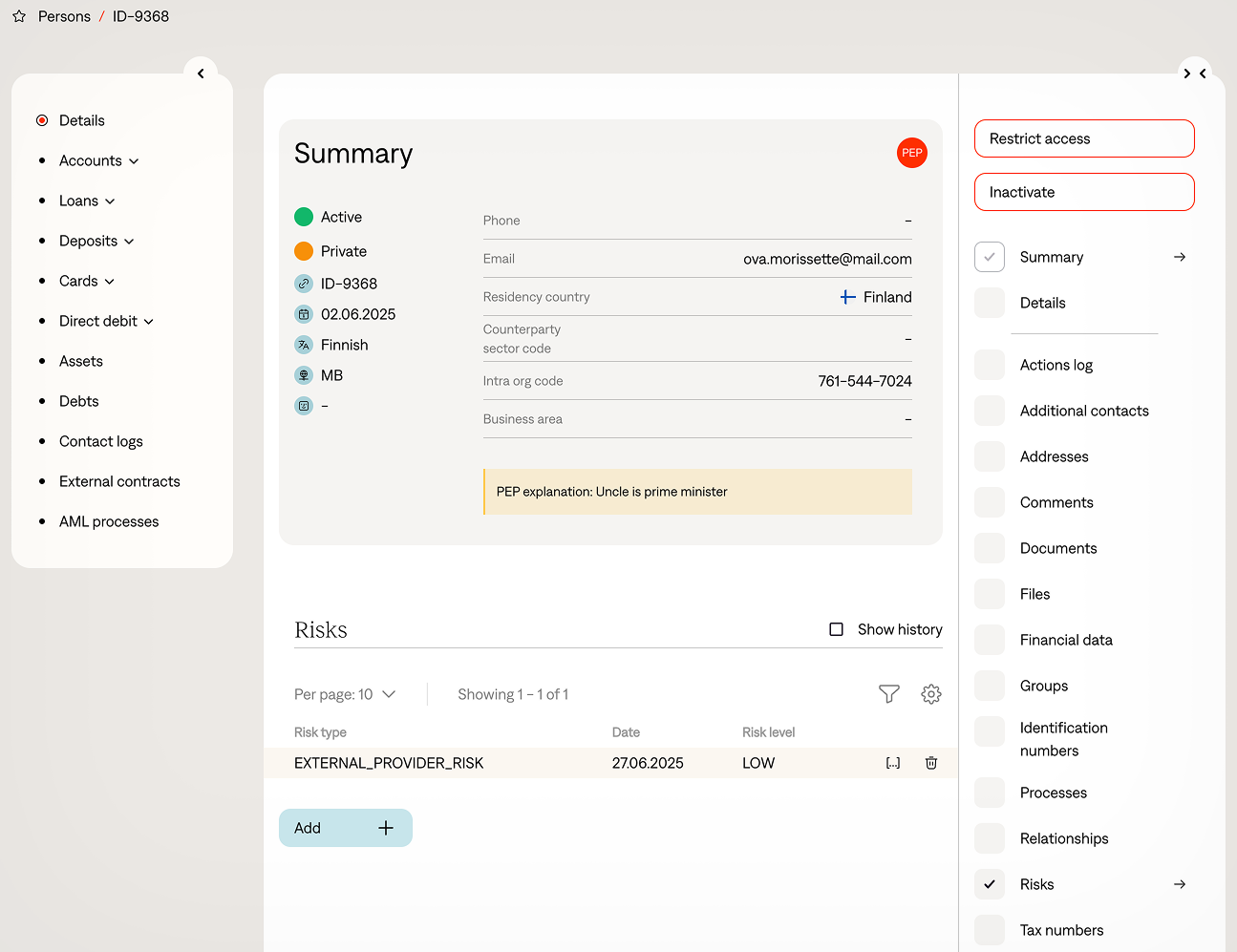Click the right-pointing chevron above the right panel
This screenshot has width=1237, height=952.
1187,74
